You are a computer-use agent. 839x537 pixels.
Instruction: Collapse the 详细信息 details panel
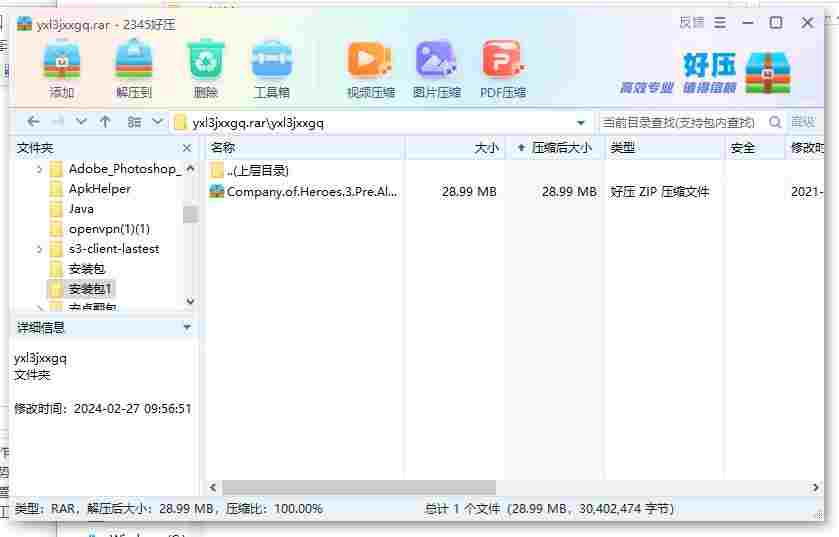tap(187, 327)
